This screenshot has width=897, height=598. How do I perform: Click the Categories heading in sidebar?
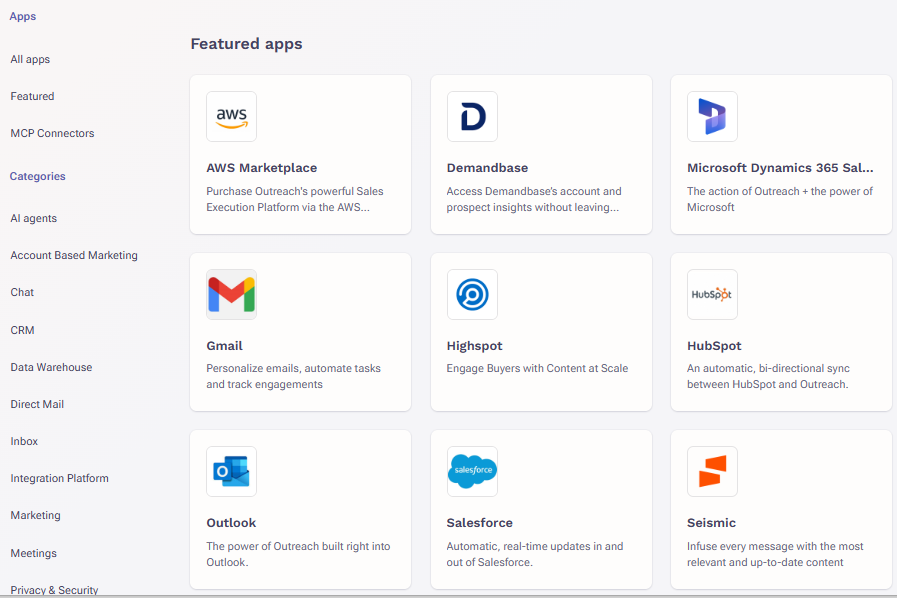[37, 176]
